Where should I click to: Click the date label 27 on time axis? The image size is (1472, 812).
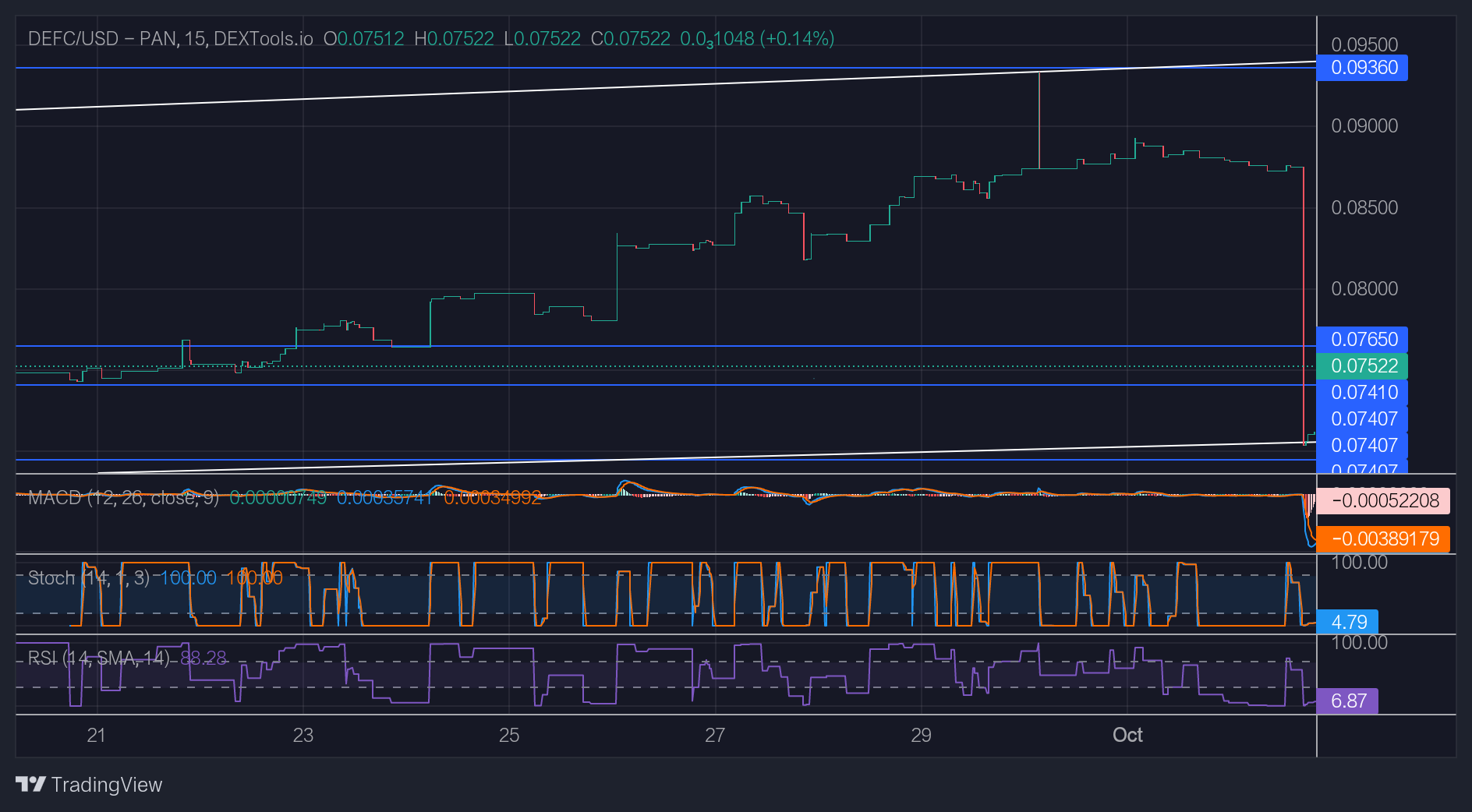click(x=715, y=736)
